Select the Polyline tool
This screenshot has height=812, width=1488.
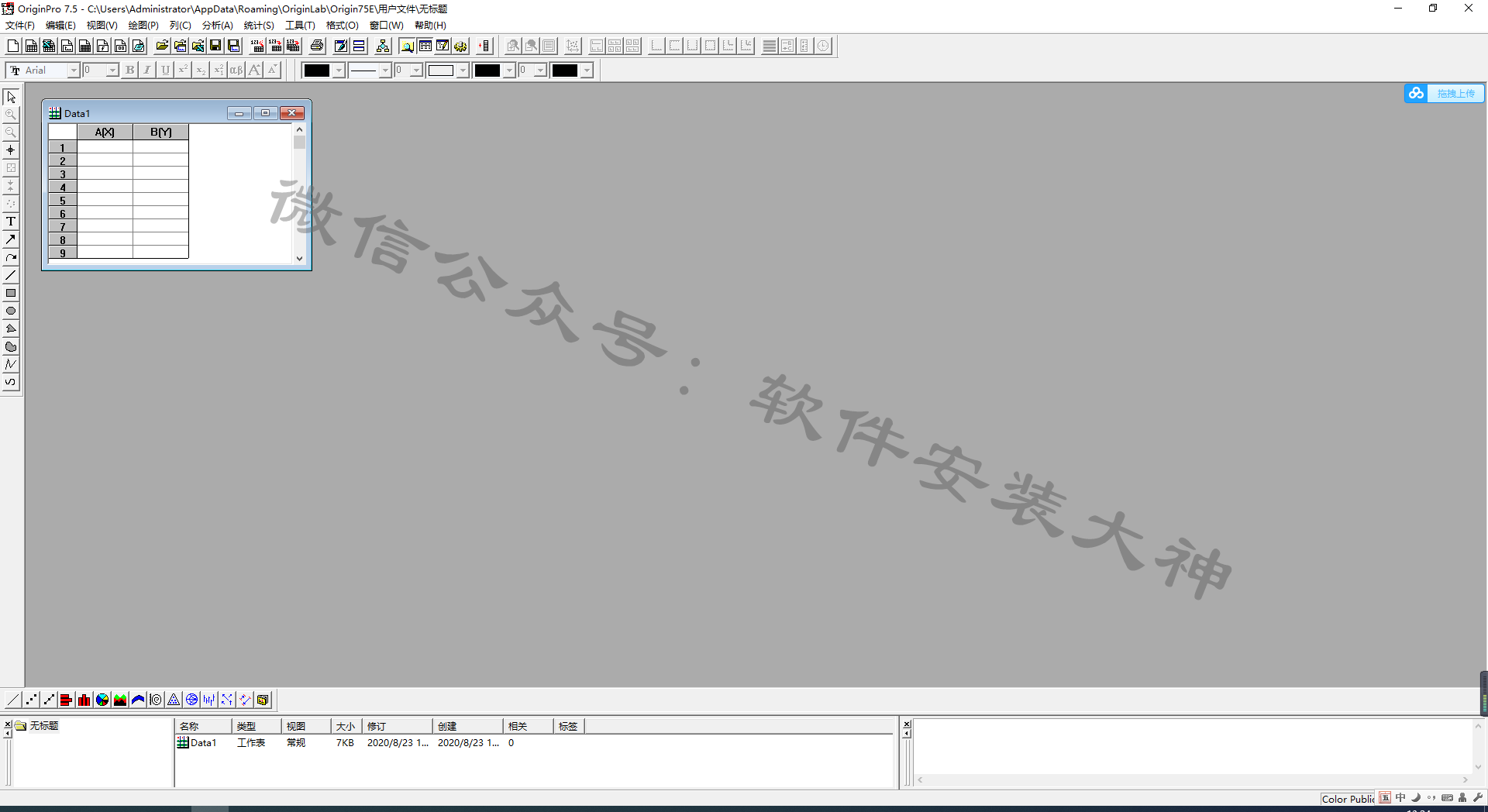pos(11,364)
